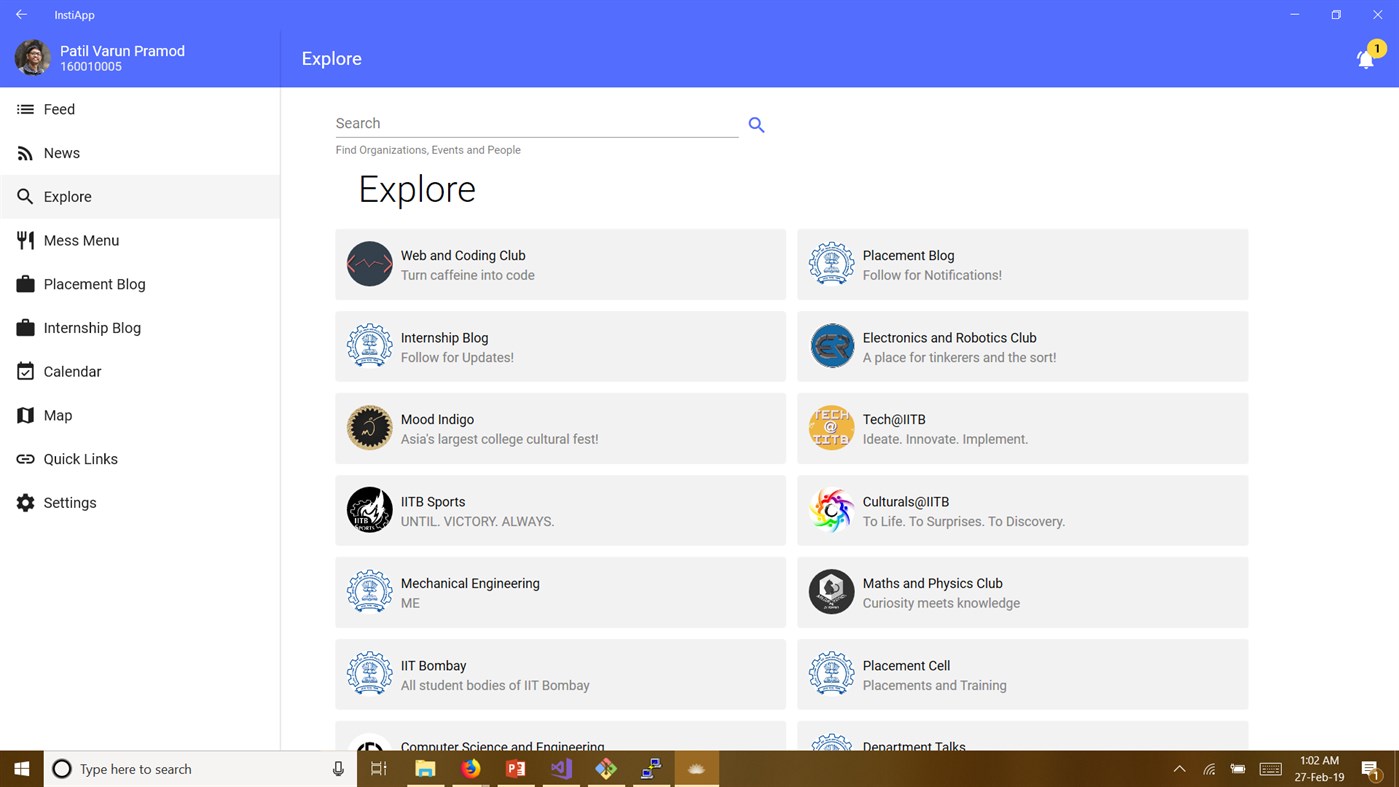
Task: Open Placement Blog from the sidebar
Action: (x=93, y=284)
